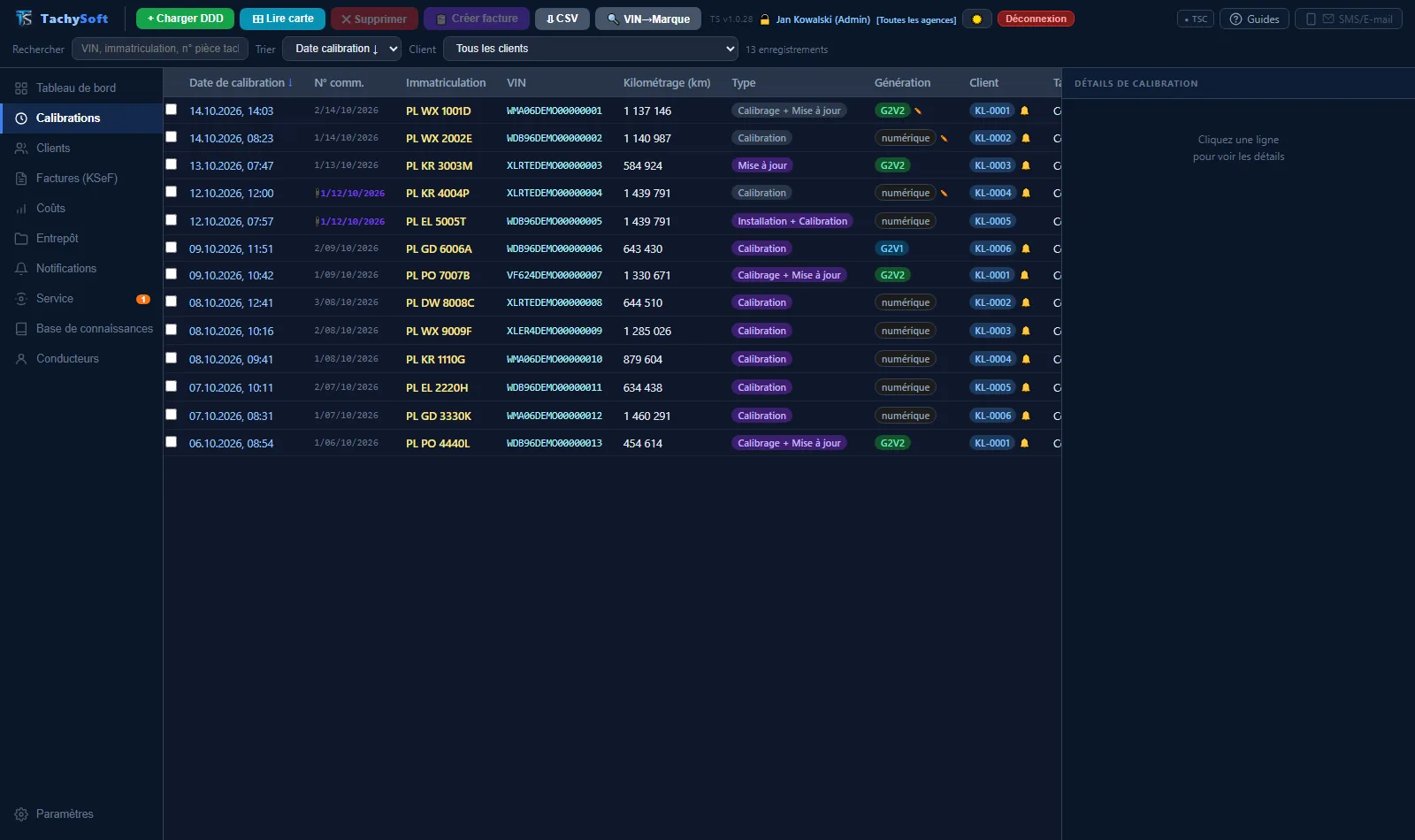Click the bell icon in the PL PO 4440L row
Image resolution: width=1415 pixels, height=840 pixels.
click(x=1025, y=443)
